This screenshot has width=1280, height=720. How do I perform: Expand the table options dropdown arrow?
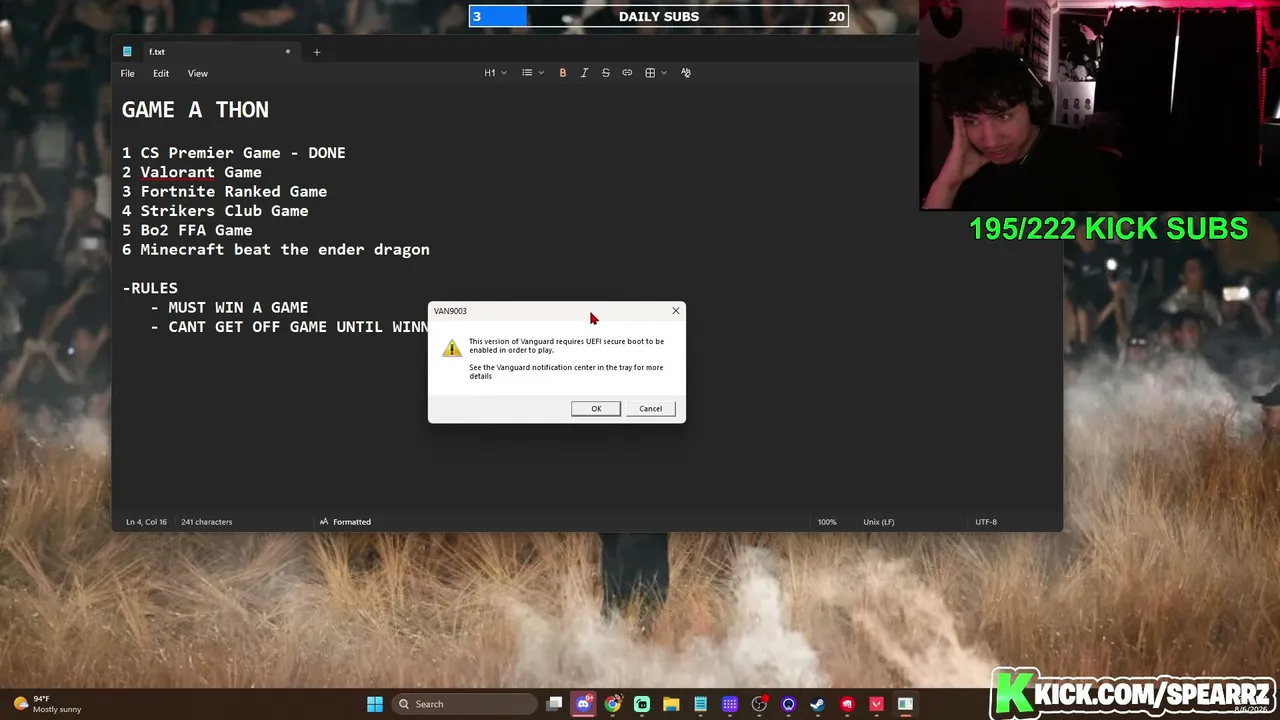click(x=664, y=73)
